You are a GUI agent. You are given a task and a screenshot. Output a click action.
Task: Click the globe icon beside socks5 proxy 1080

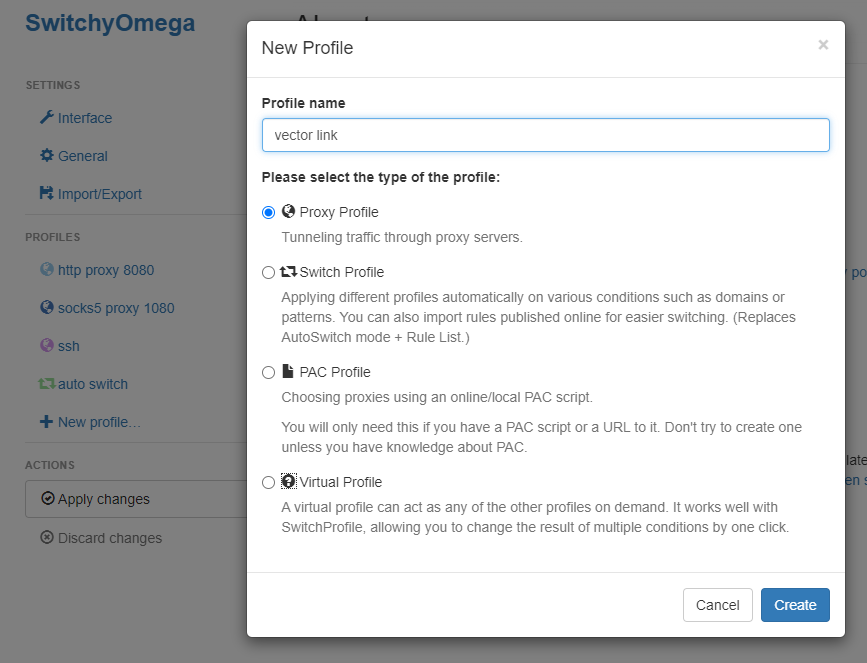pos(49,308)
